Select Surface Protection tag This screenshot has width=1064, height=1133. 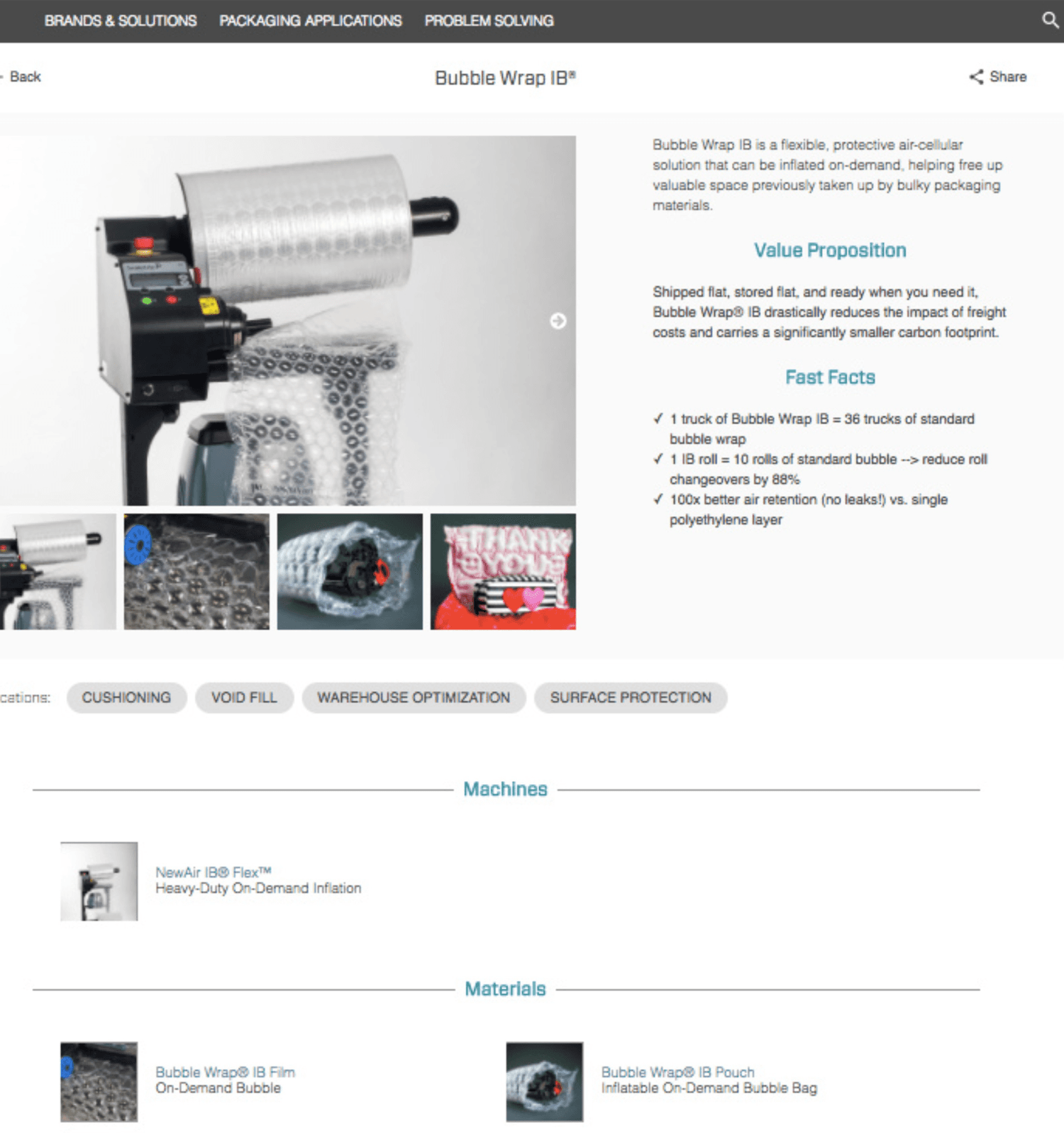coord(631,697)
